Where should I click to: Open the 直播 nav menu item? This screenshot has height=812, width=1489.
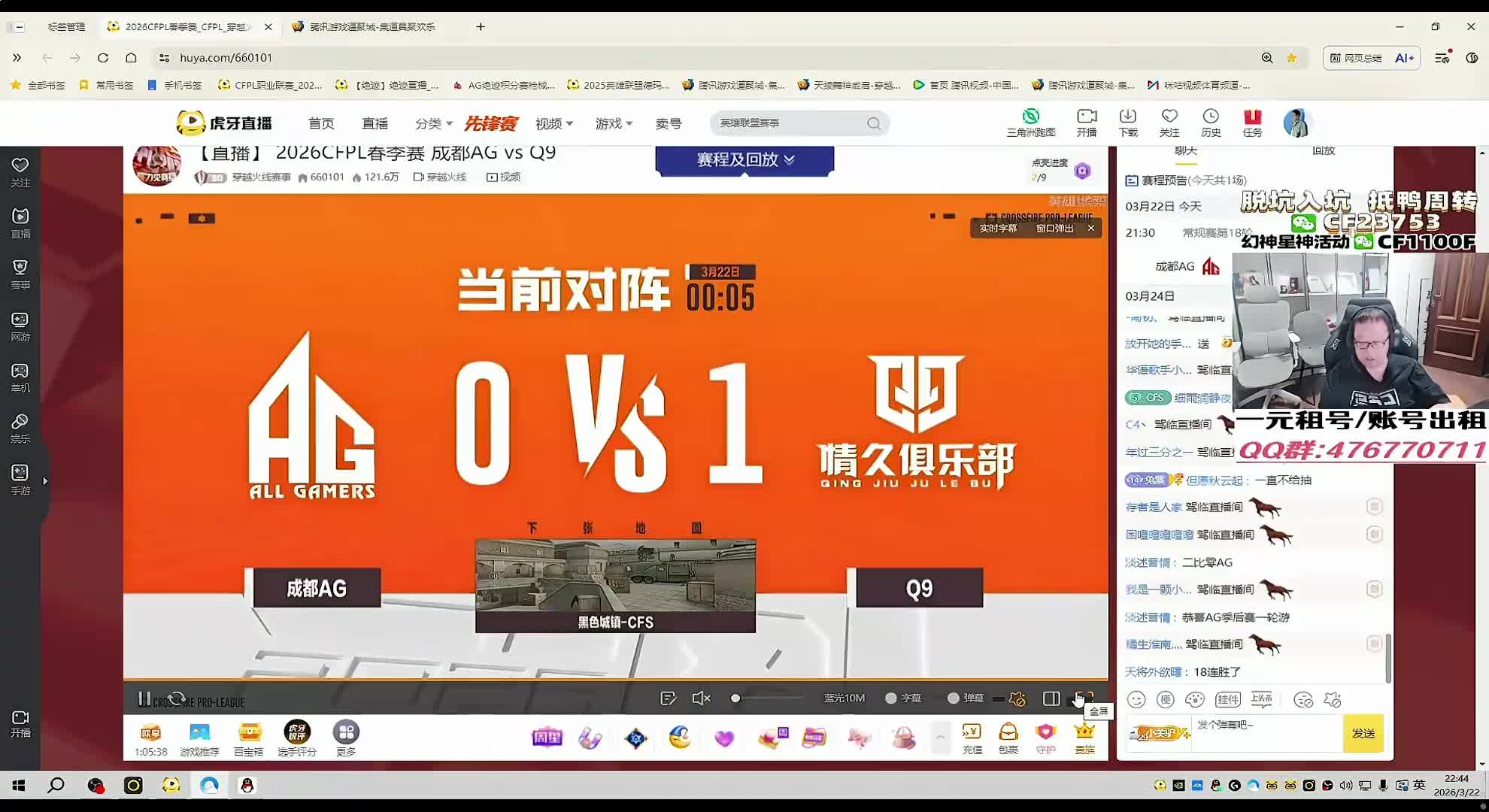coord(375,123)
